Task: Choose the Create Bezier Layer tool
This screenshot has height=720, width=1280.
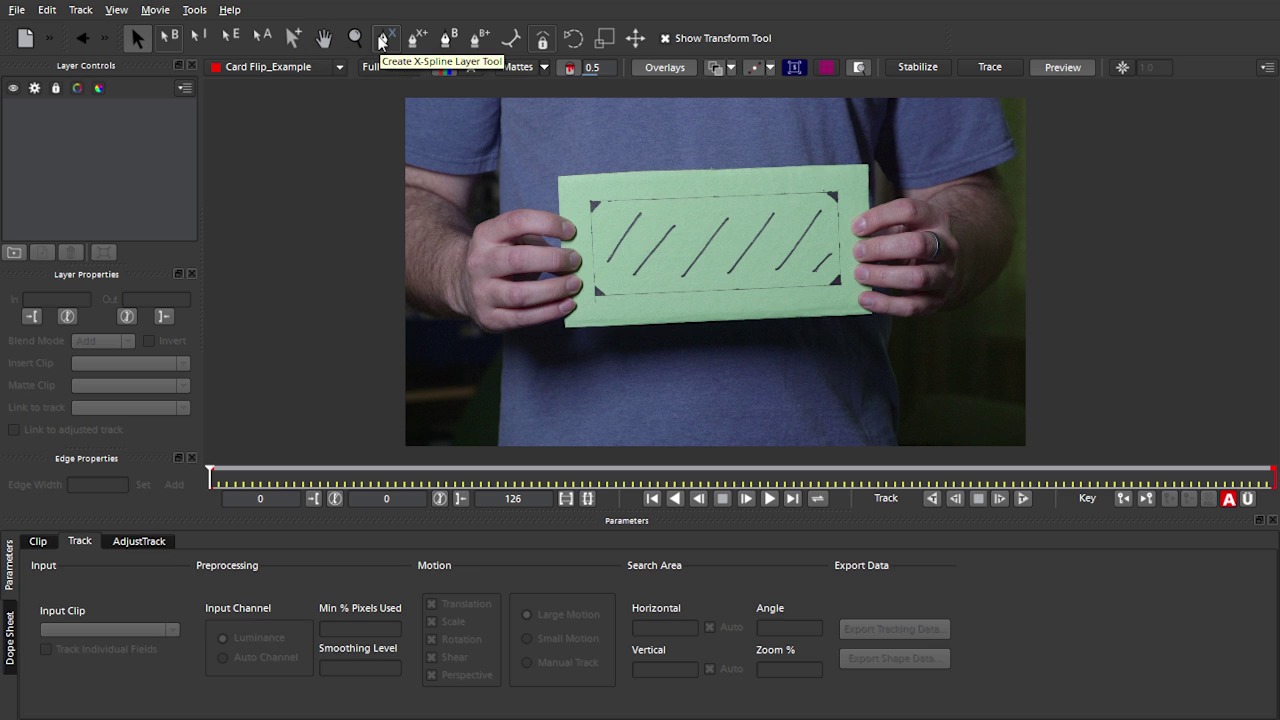Action: point(448,38)
